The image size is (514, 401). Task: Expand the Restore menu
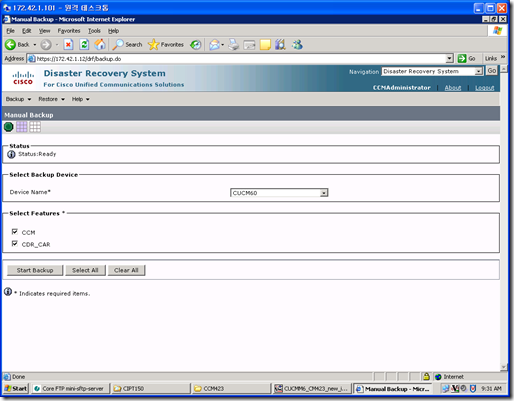52,99
